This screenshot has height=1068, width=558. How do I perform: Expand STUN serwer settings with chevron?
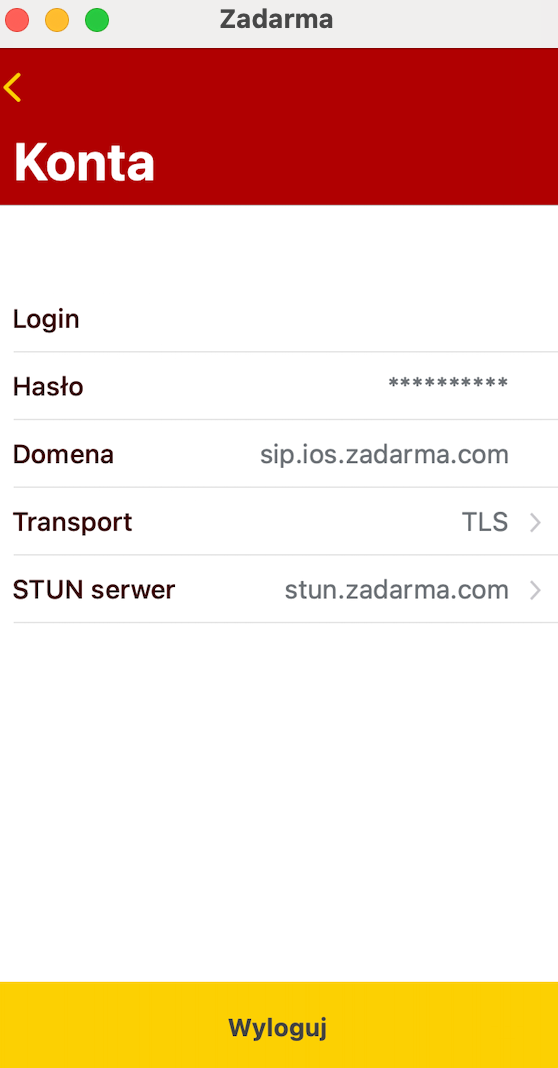pyautogui.click(x=536, y=591)
